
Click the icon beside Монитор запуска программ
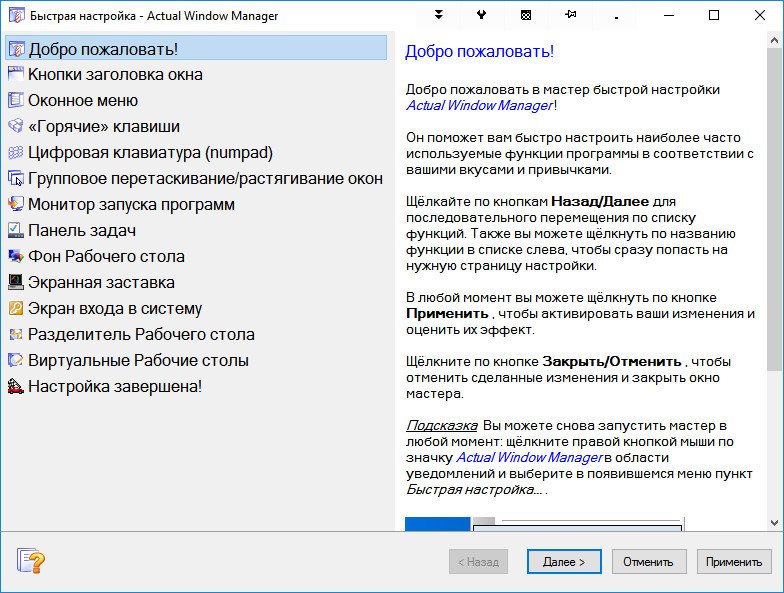pos(16,204)
